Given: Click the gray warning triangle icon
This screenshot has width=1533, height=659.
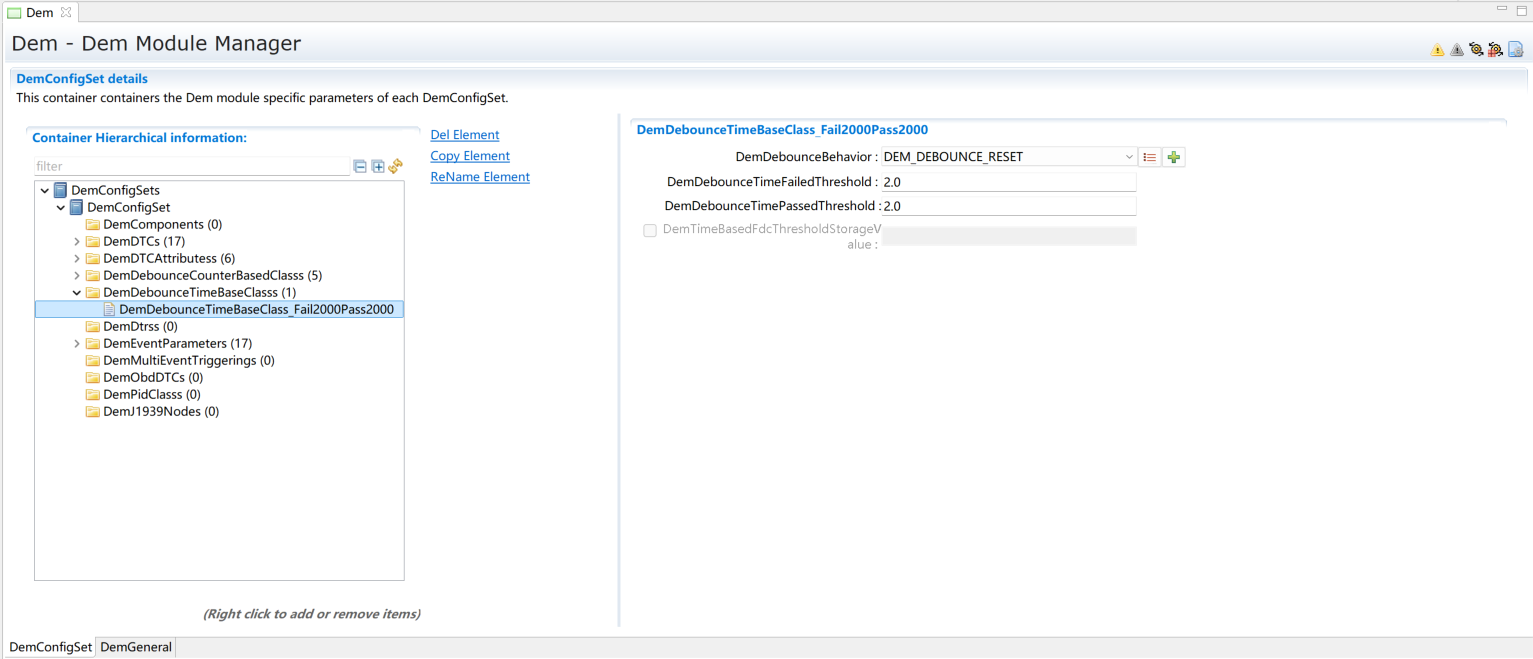Looking at the screenshot, I should click(x=1456, y=50).
